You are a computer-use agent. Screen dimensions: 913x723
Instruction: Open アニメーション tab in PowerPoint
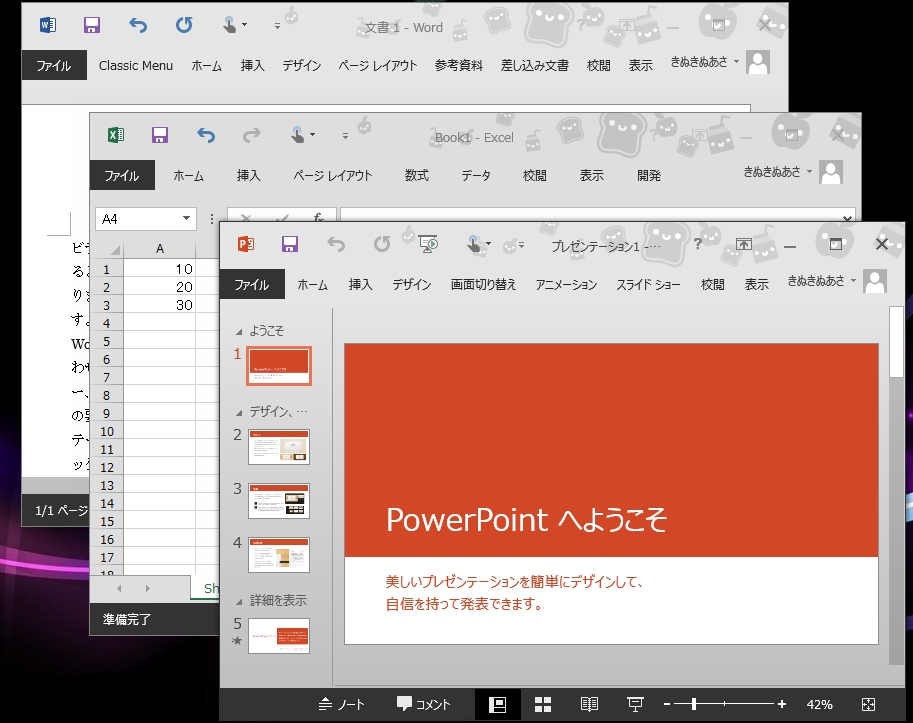566,284
